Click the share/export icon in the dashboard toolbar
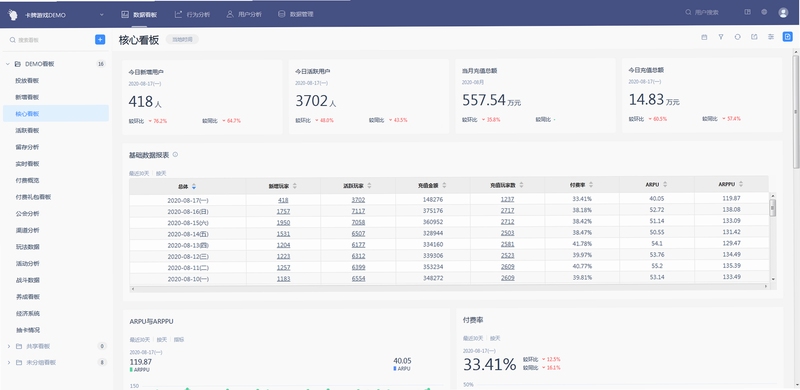 [x=754, y=37]
